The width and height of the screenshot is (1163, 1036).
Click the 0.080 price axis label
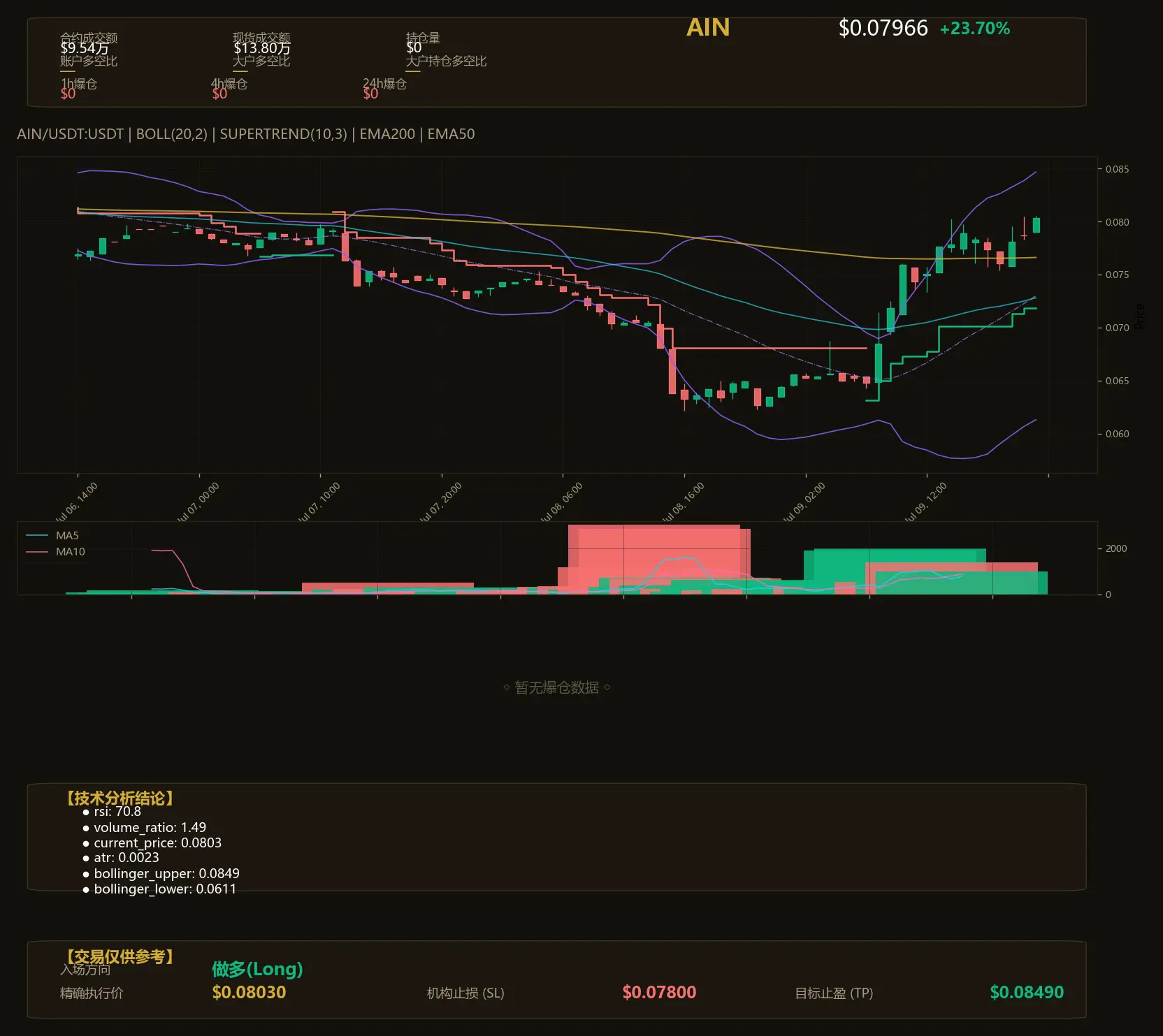[1117, 222]
